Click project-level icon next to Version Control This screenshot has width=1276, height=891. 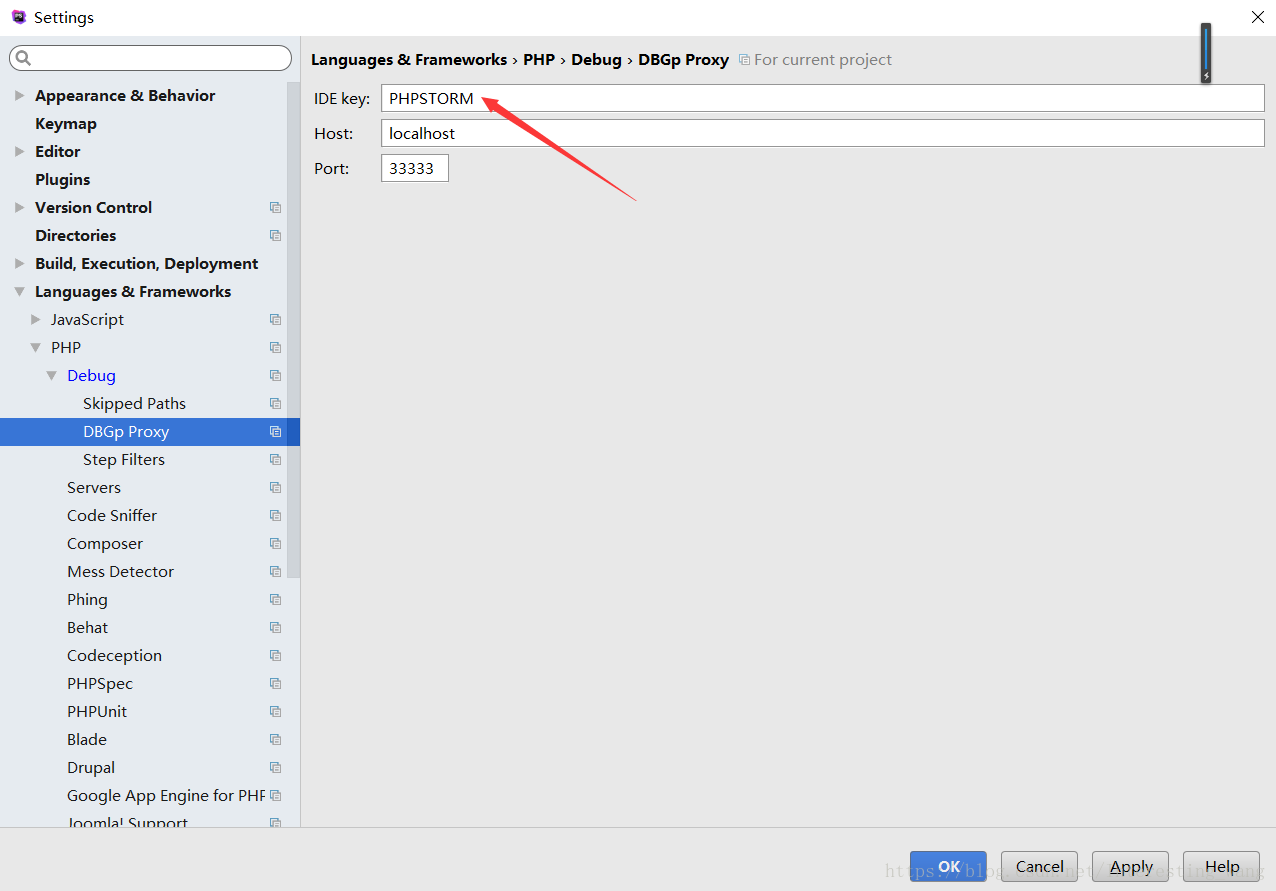tap(275, 208)
